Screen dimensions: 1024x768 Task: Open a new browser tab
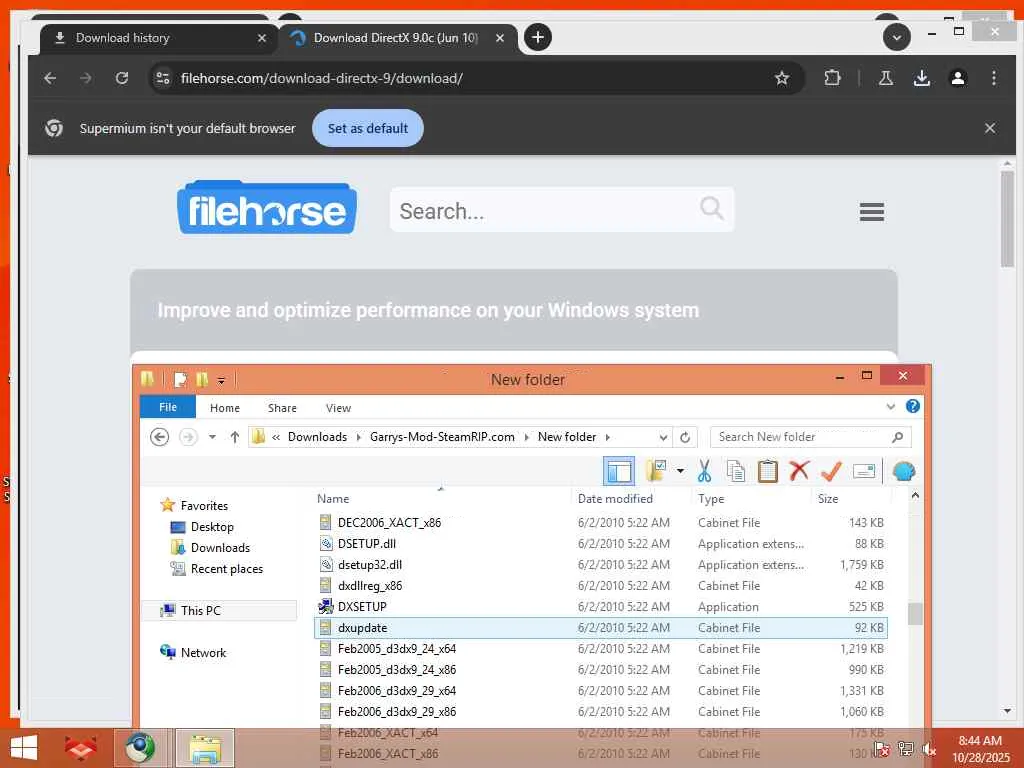pyautogui.click(x=537, y=37)
